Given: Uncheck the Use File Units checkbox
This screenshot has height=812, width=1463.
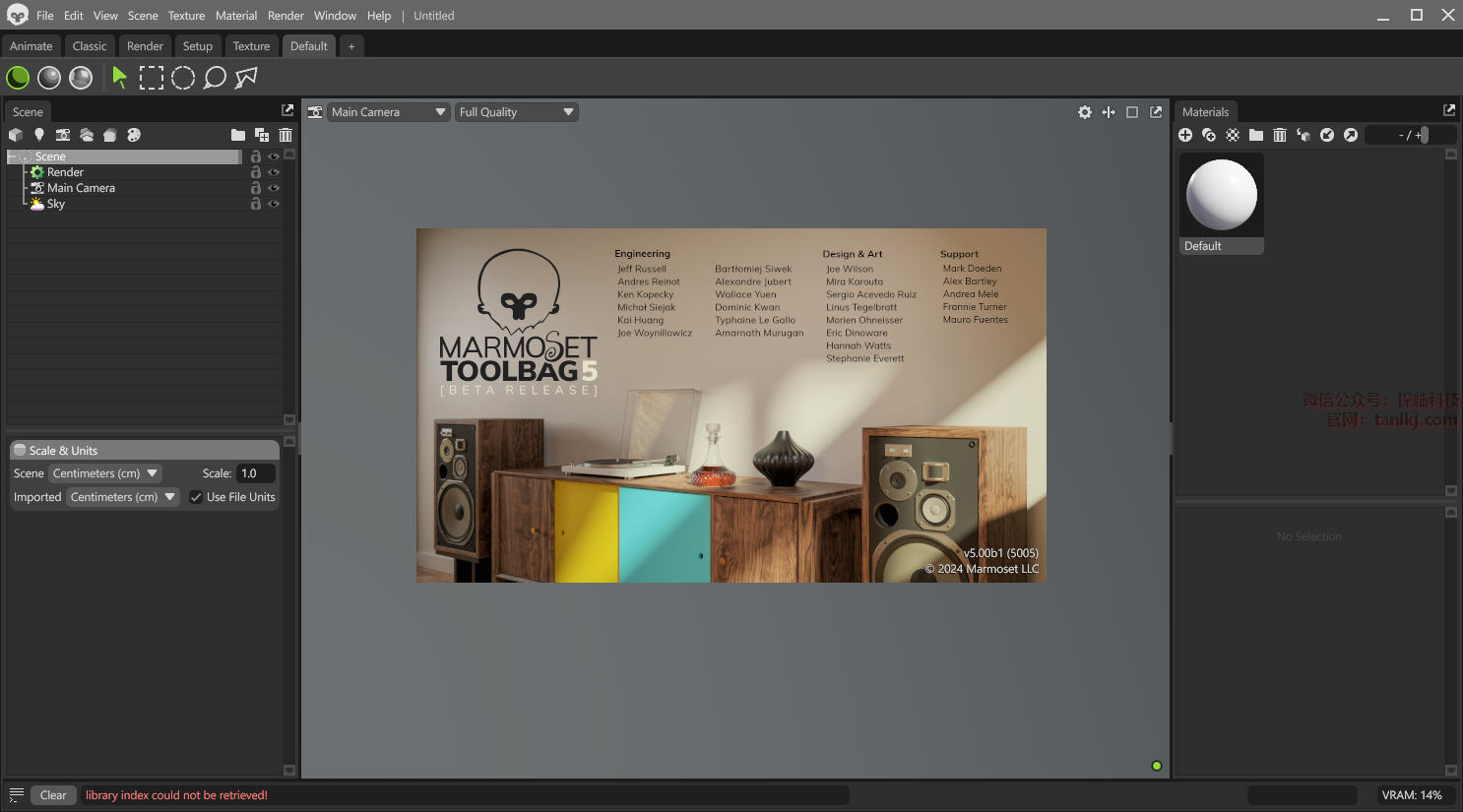Looking at the screenshot, I should point(196,497).
